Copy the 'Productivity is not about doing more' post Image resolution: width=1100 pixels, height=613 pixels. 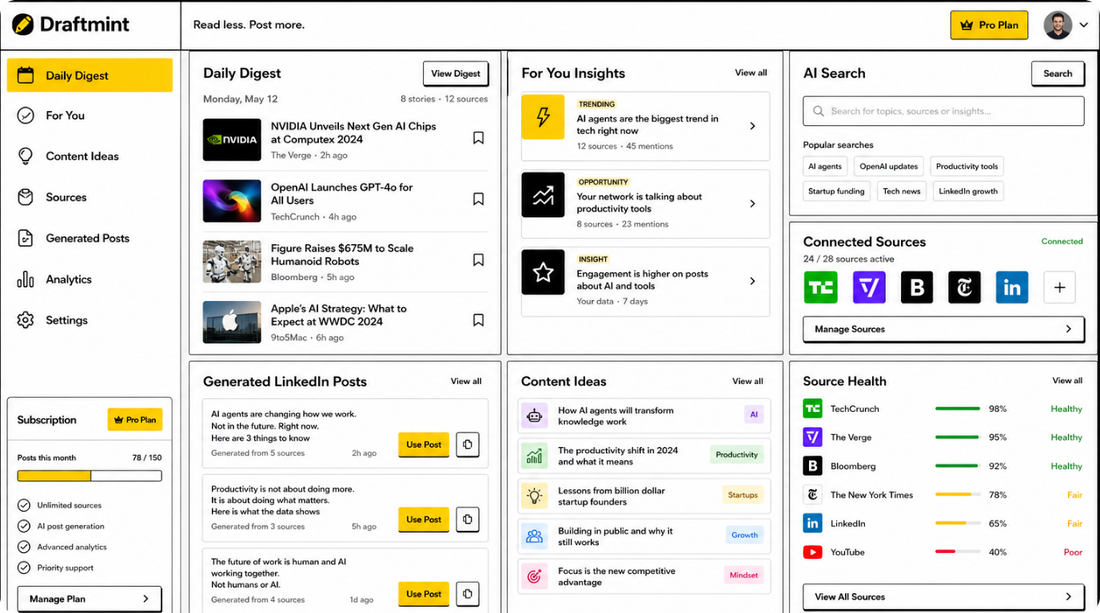(468, 519)
